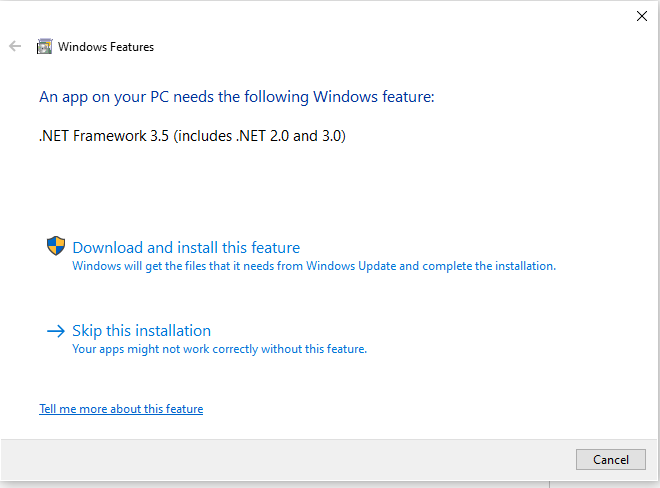Click the Windows Features title text

point(106,47)
